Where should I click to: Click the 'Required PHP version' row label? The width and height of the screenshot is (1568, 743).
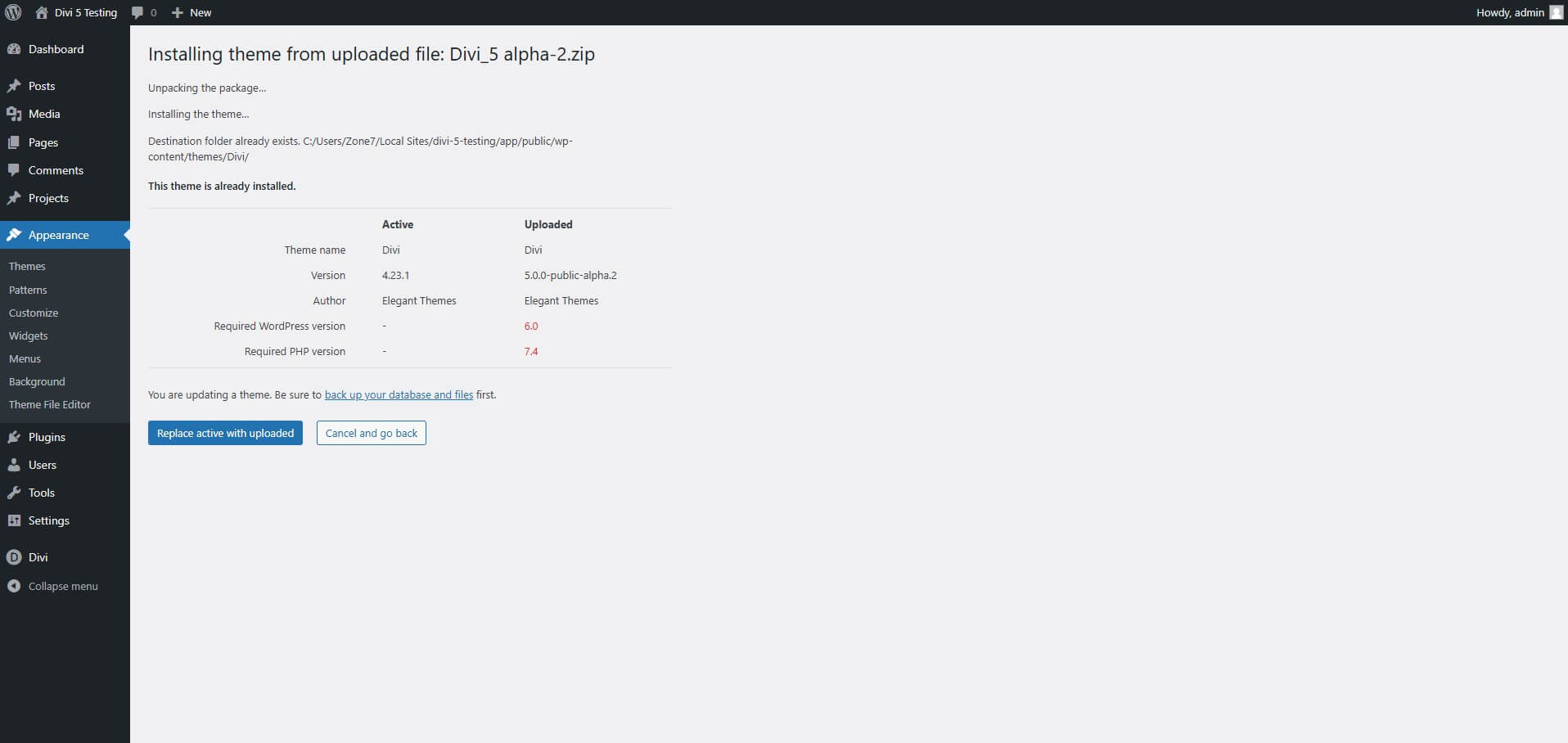pyautogui.click(x=295, y=351)
